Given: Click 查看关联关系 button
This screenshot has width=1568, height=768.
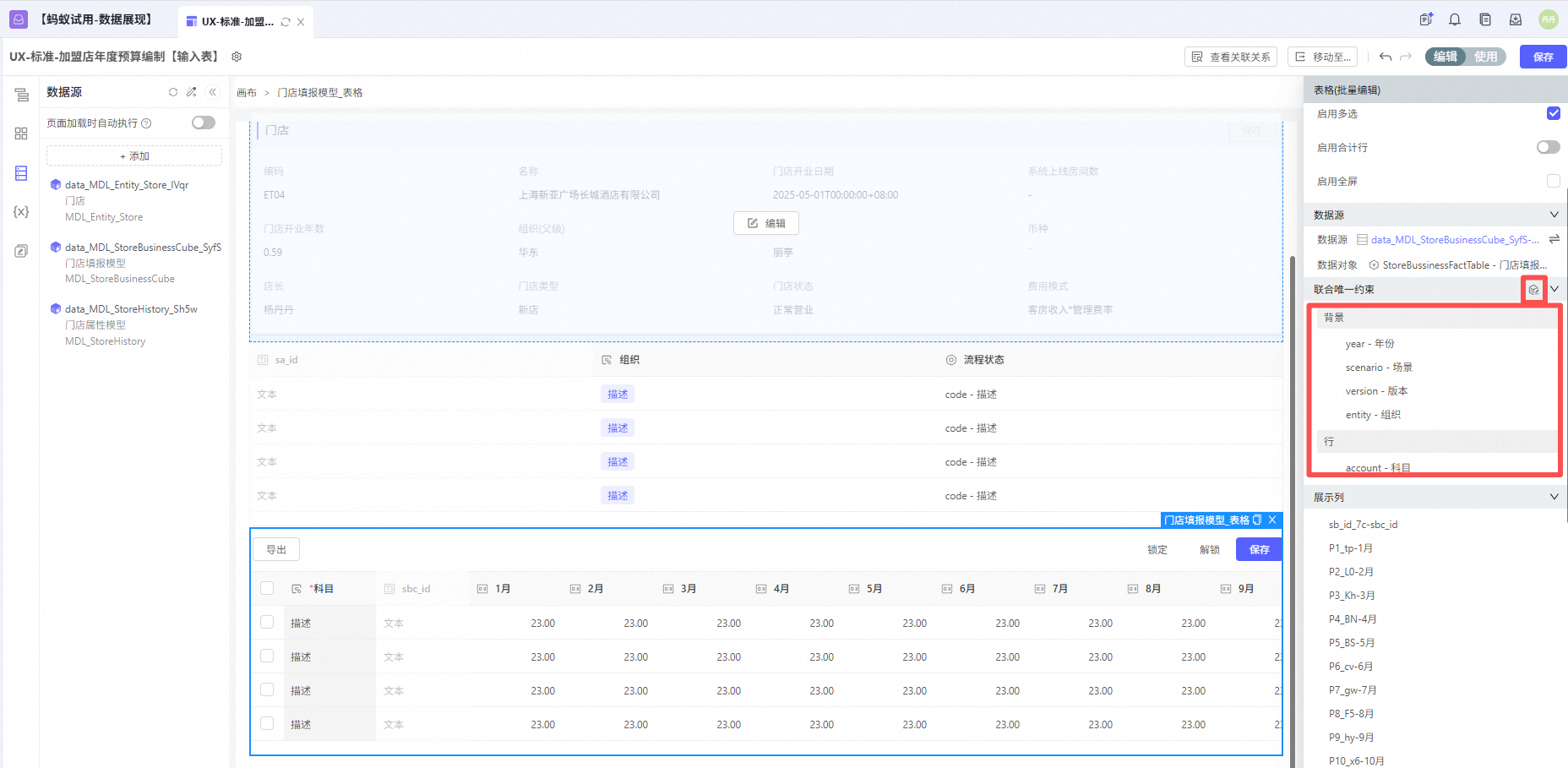Looking at the screenshot, I should (1231, 57).
